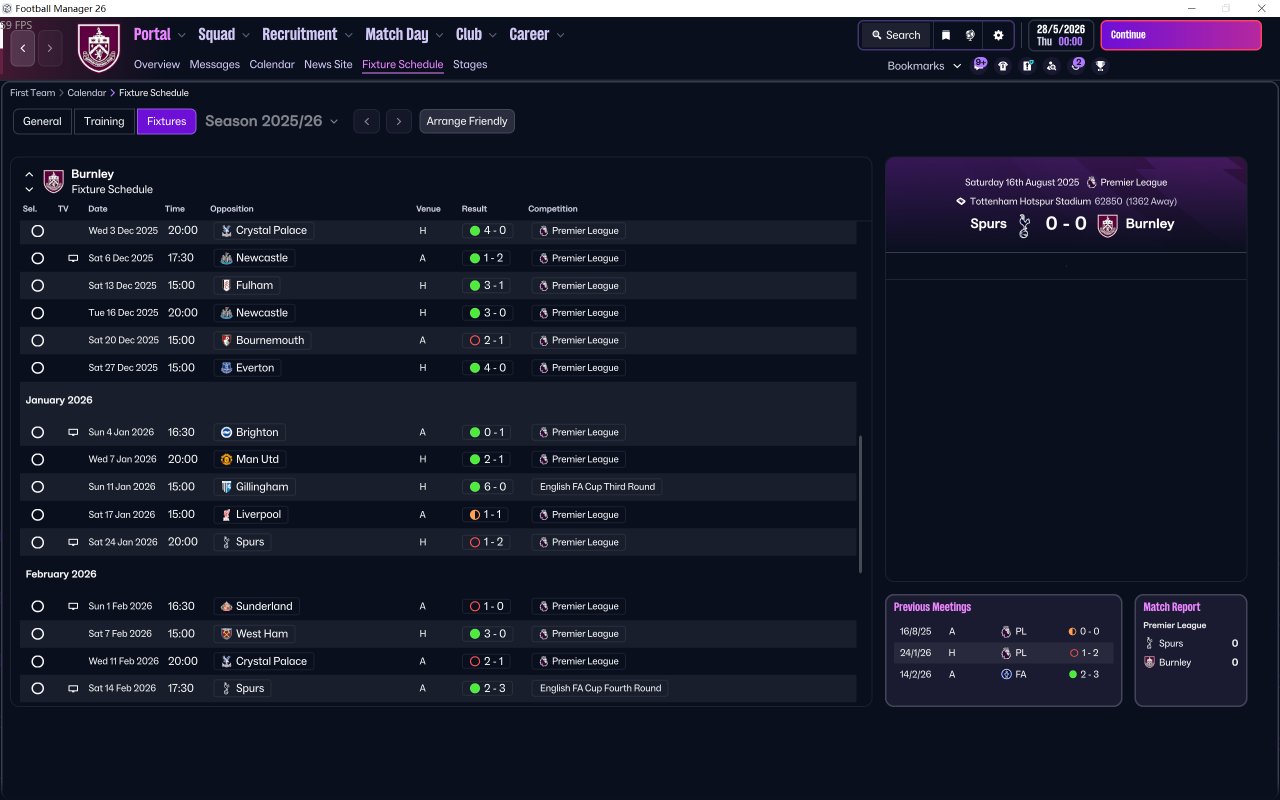The image size is (1280, 800).
Task: Switch to the General tab
Action: (42, 122)
